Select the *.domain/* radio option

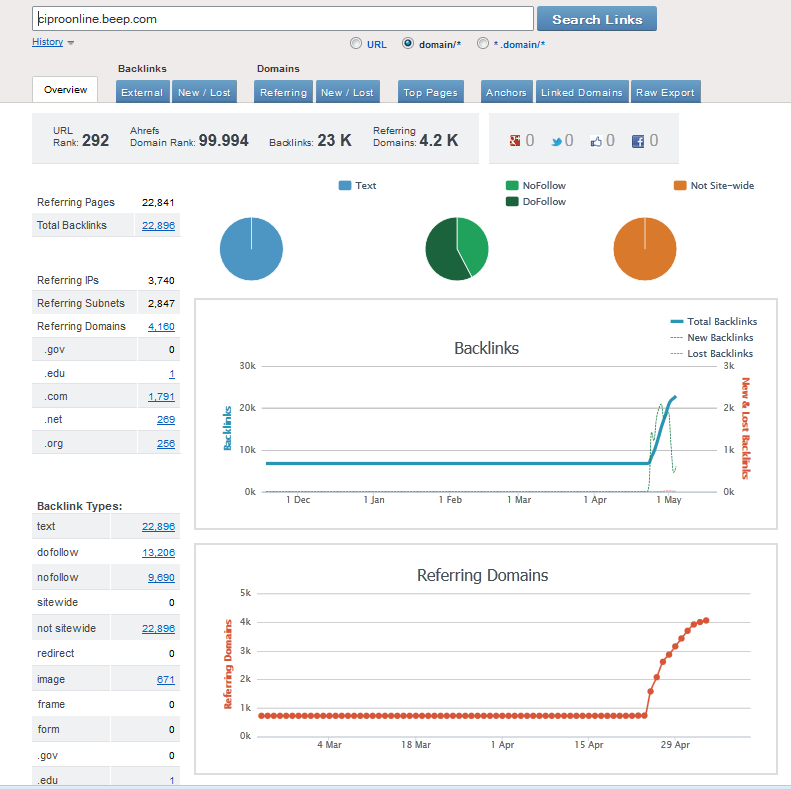tap(483, 43)
